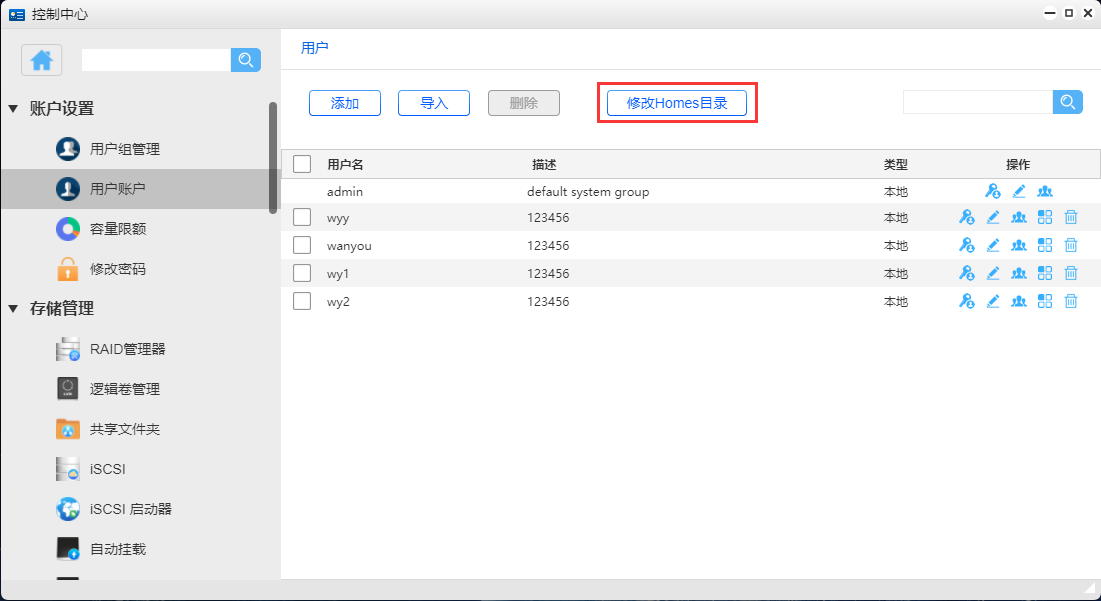Open the user groups icon for wy2
This screenshot has height=601, width=1101.
(1019, 301)
